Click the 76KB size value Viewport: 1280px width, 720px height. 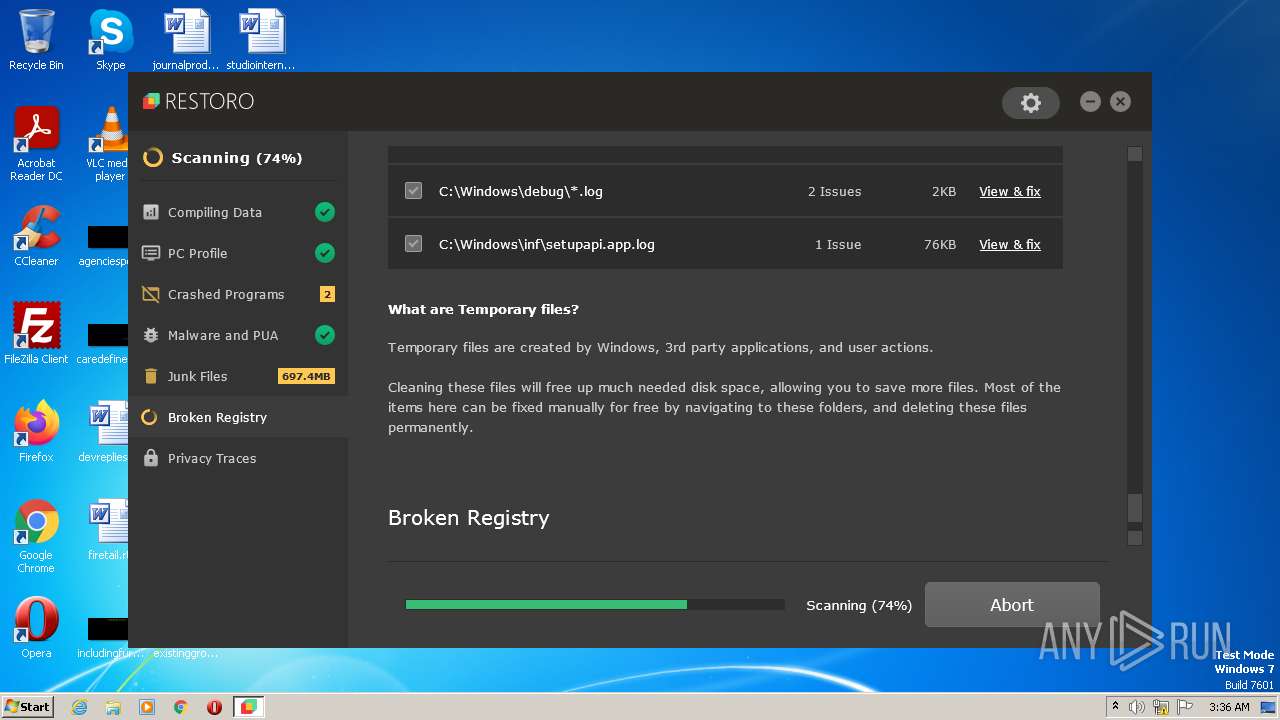coord(940,244)
